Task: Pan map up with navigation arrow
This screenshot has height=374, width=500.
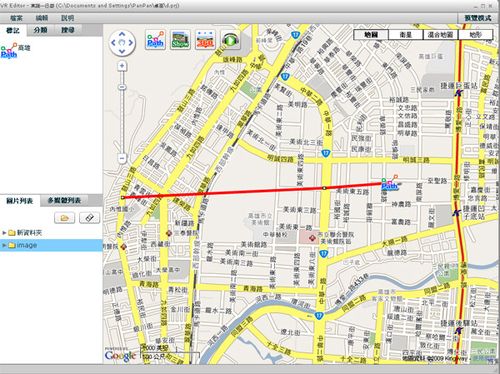Action: tap(122, 34)
